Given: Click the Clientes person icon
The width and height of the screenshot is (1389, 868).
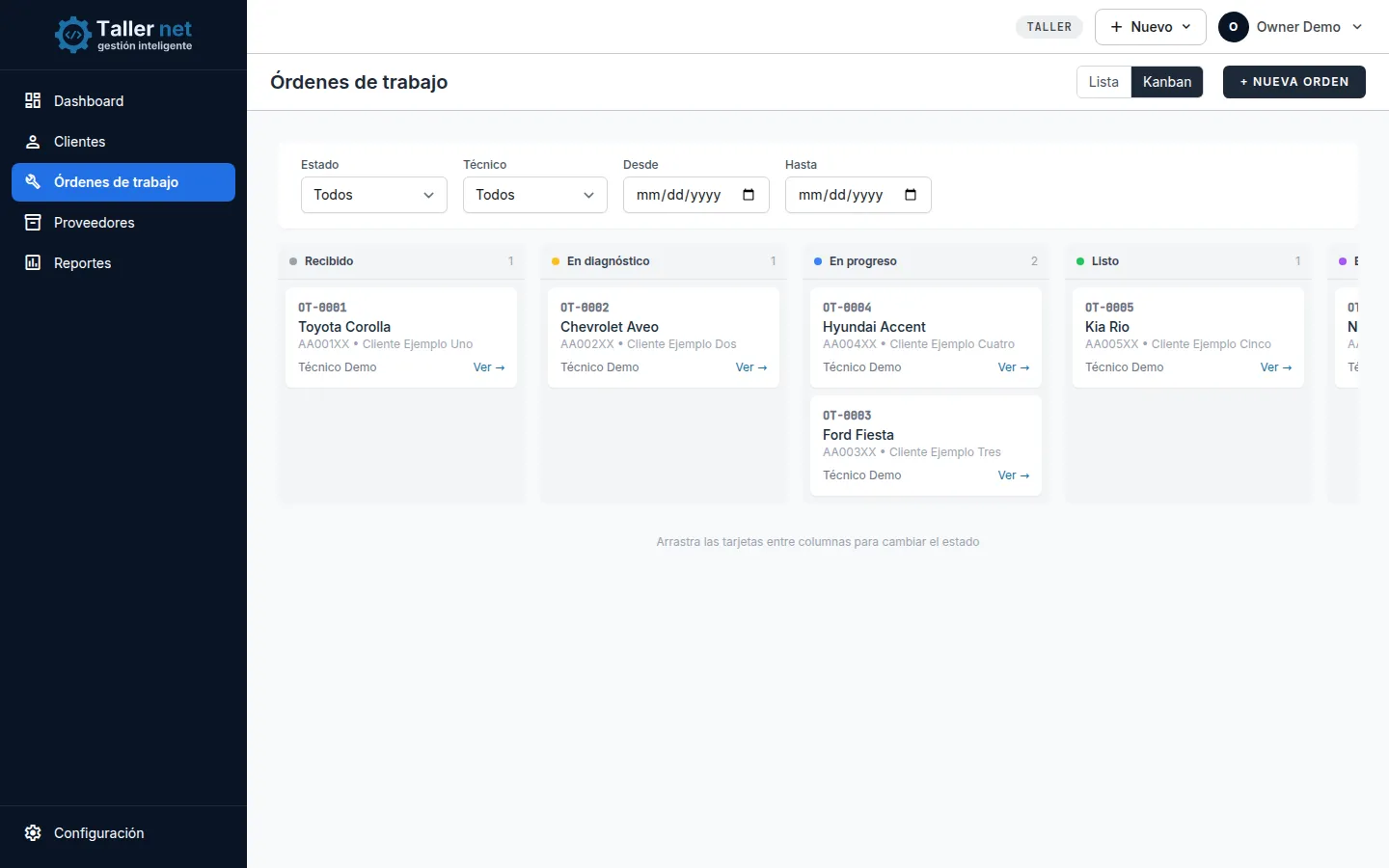Looking at the screenshot, I should click(x=33, y=142).
